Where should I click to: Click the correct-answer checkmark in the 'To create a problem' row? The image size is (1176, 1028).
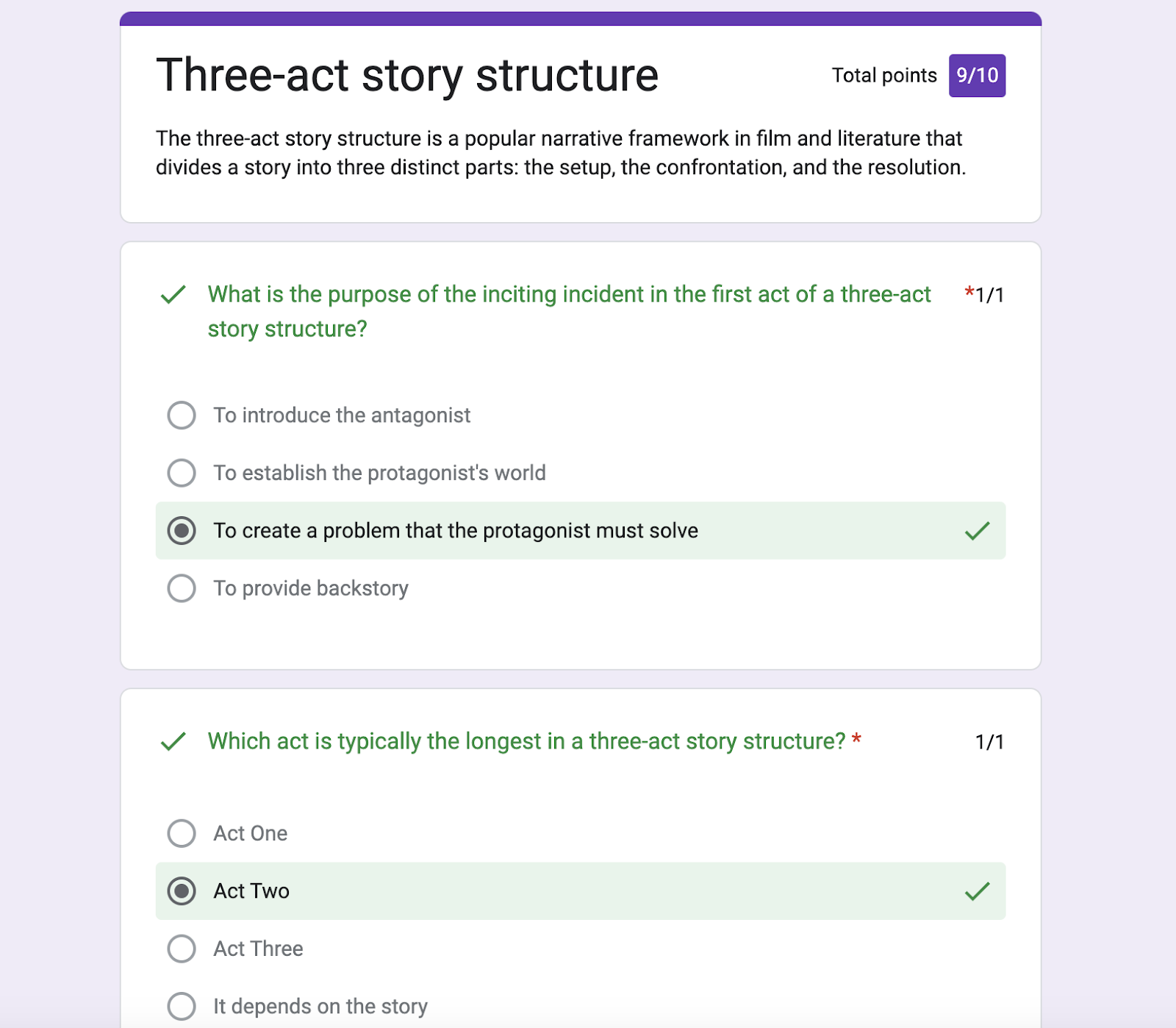(x=977, y=531)
